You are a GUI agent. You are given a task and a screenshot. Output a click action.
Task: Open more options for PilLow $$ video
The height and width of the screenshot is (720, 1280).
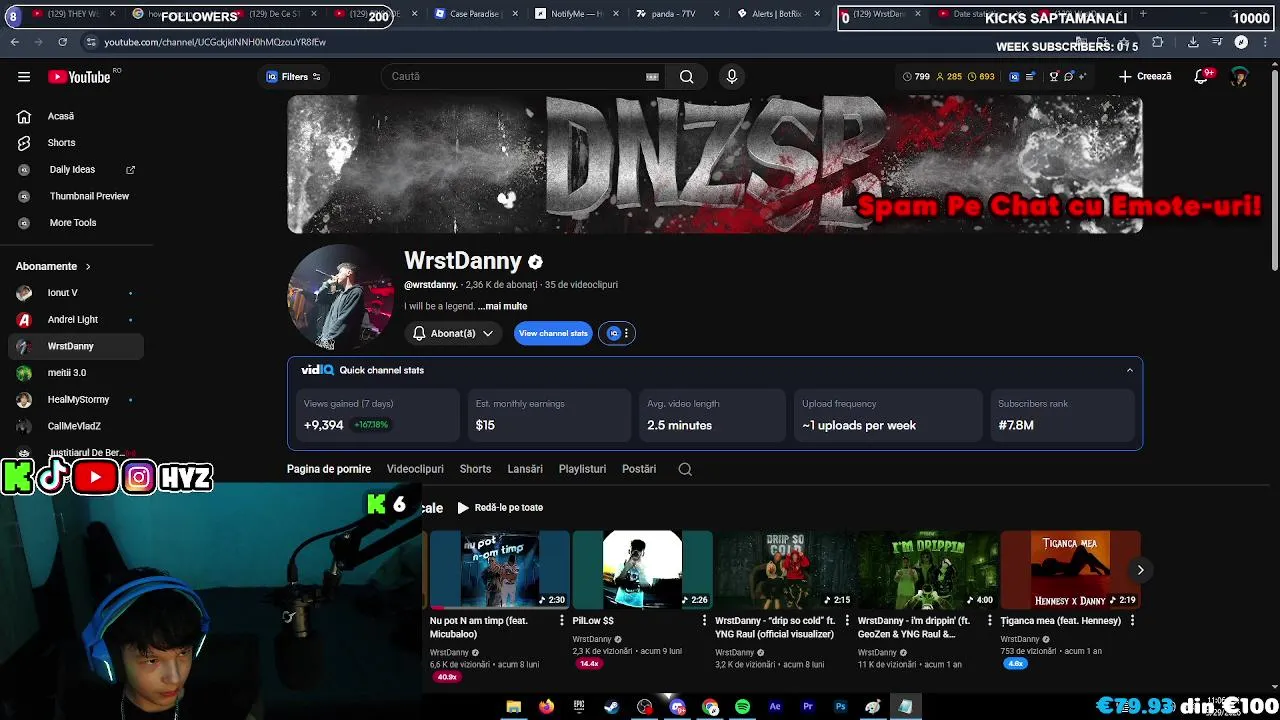(x=704, y=621)
